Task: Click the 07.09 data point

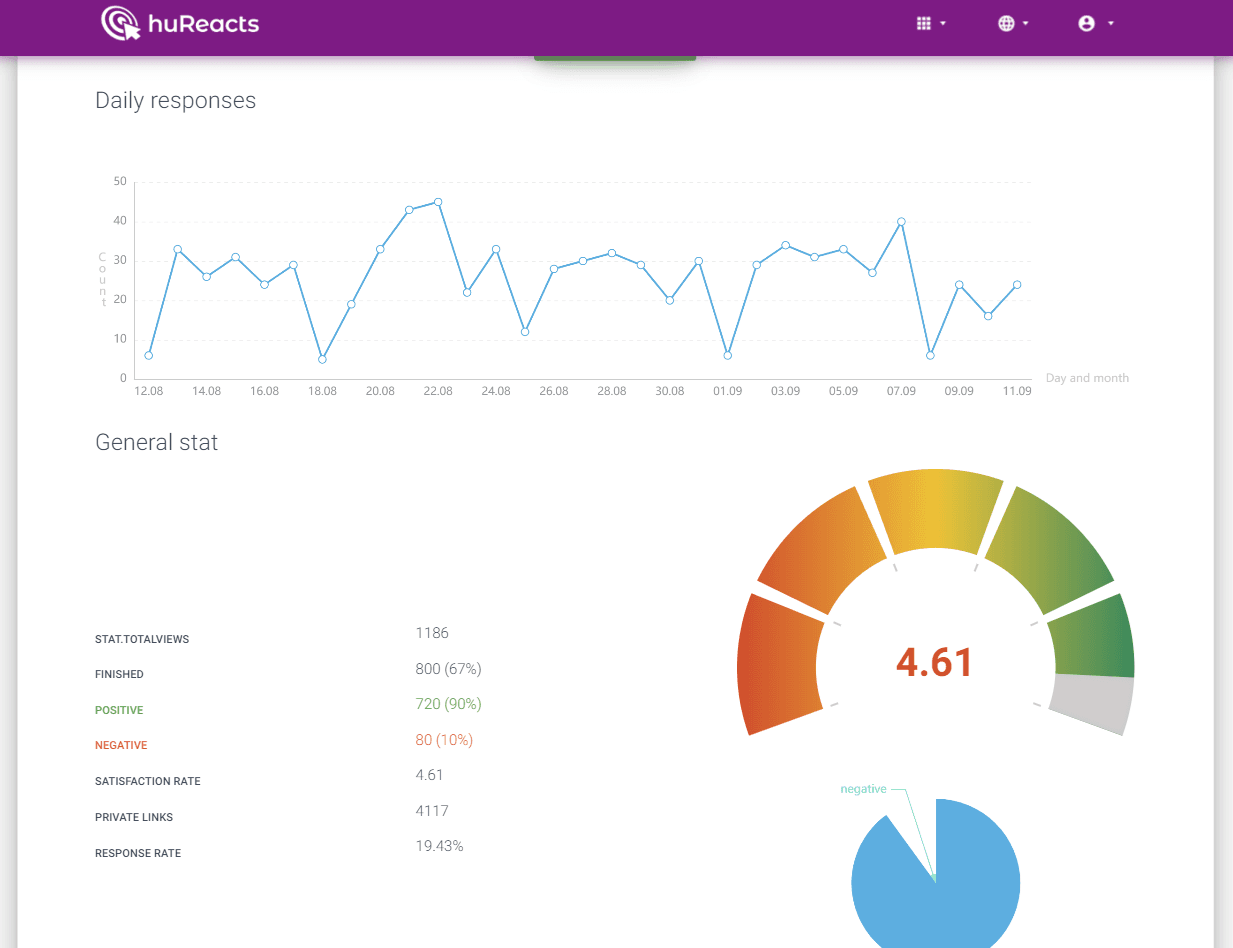Action: (x=901, y=222)
